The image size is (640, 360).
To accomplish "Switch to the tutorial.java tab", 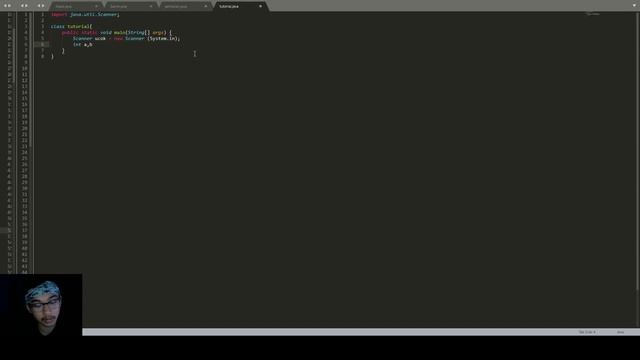I will click(x=240, y=6).
